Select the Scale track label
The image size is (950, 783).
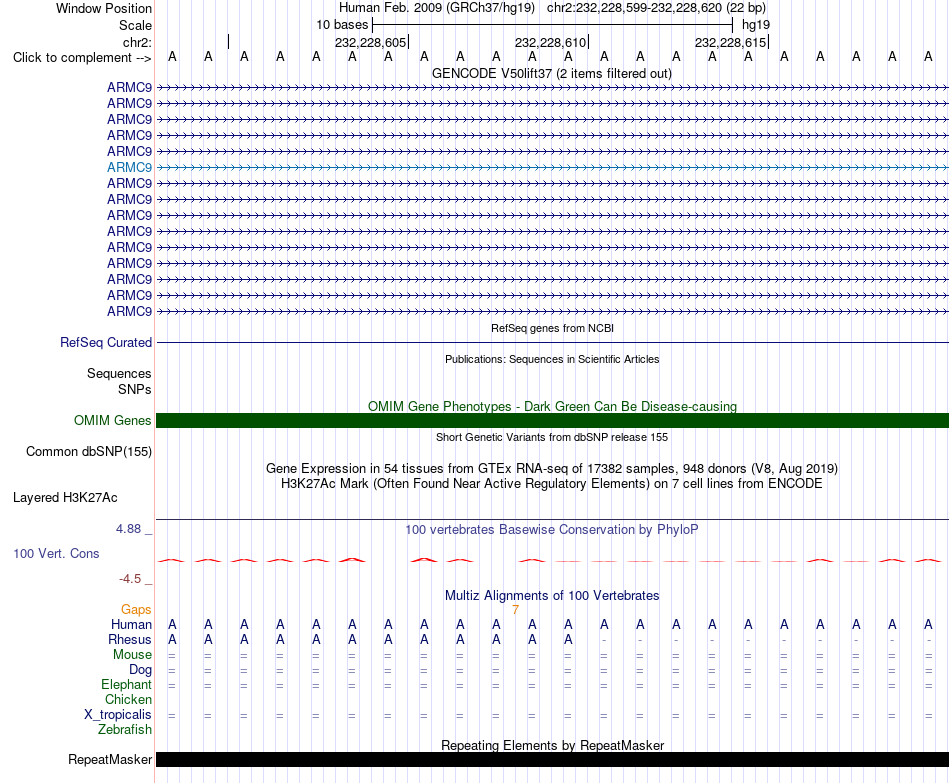(135, 25)
